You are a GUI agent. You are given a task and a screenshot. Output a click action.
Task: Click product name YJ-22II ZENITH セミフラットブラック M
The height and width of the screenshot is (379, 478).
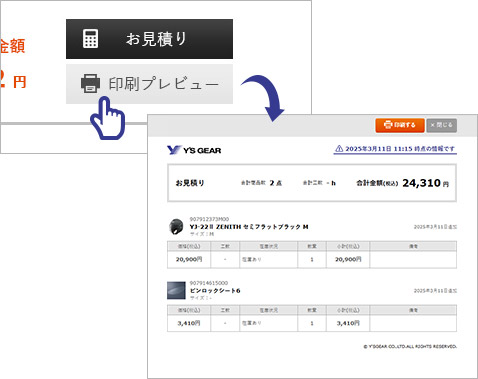(249, 227)
